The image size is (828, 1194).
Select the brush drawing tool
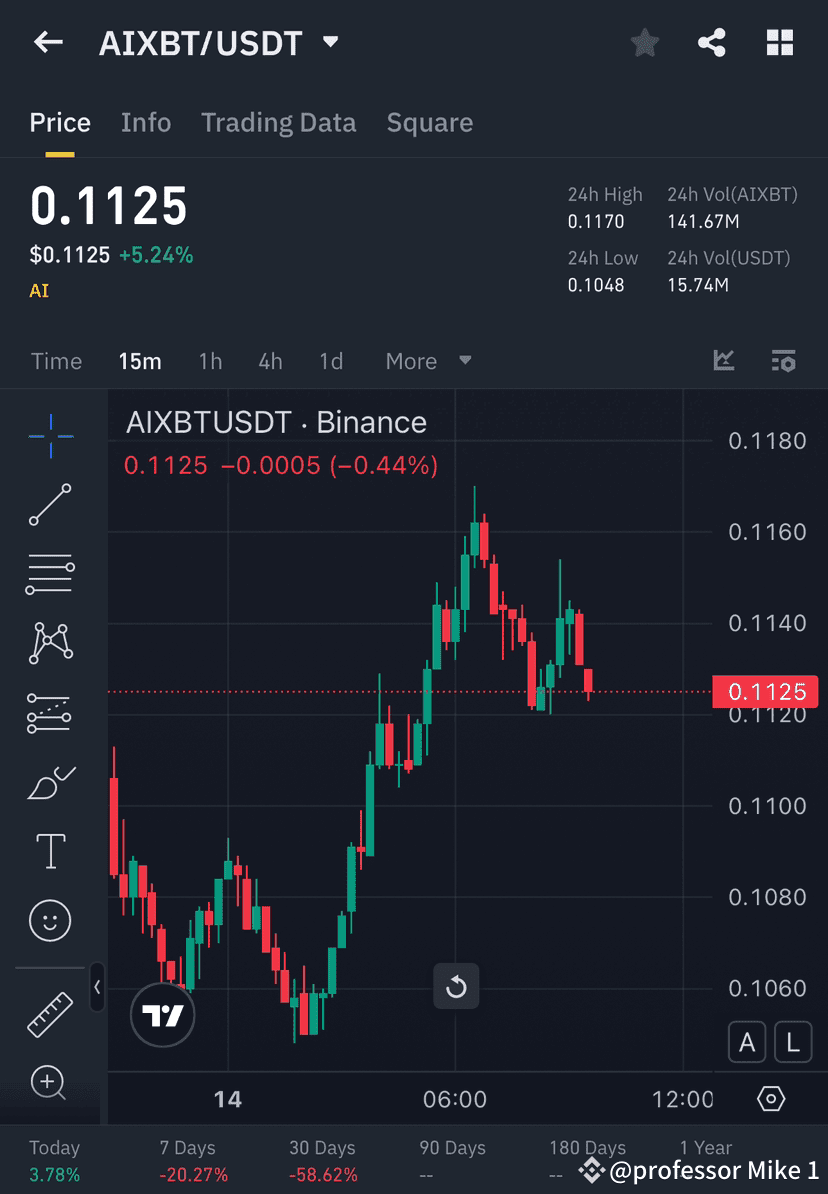[50, 781]
